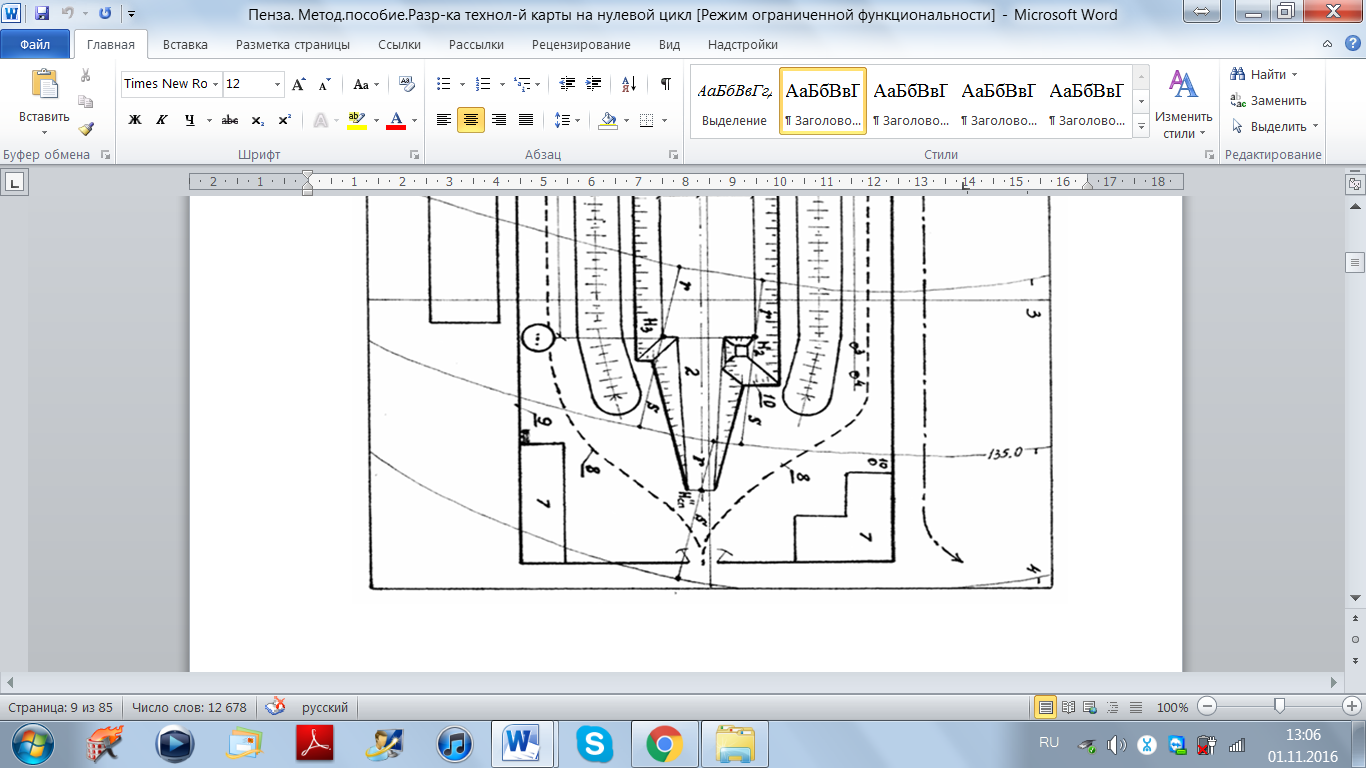Toggle bold formatting with Ж button
Image resolution: width=1366 pixels, height=768 pixels.
pos(135,120)
